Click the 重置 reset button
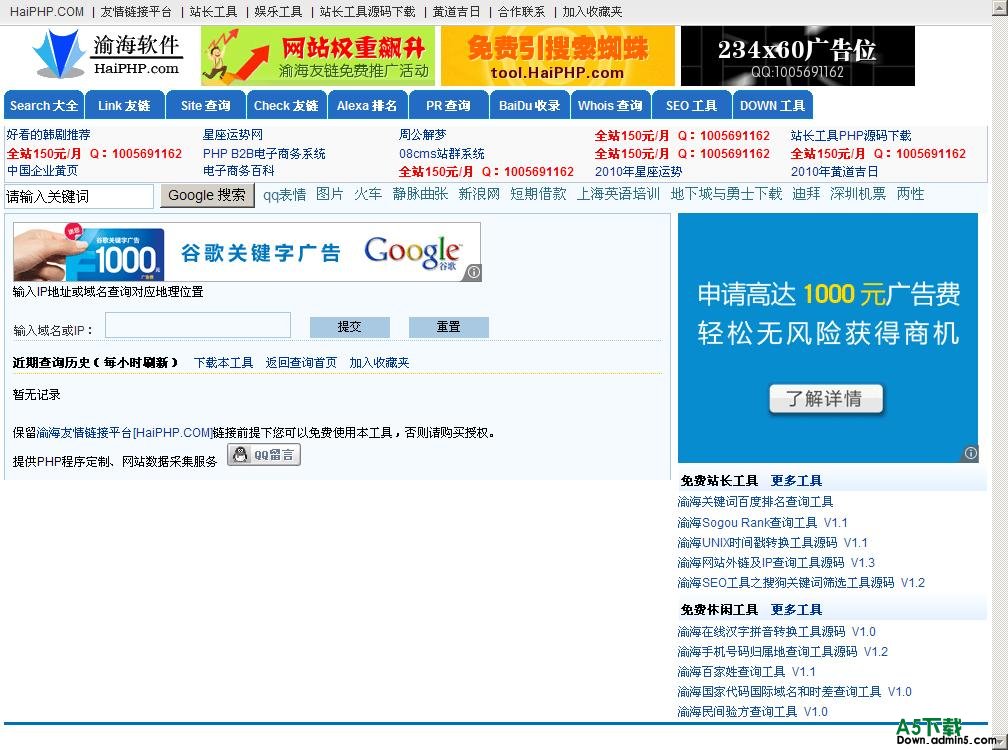Image resolution: width=1008 pixels, height=750 pixels. click(449, 326)
